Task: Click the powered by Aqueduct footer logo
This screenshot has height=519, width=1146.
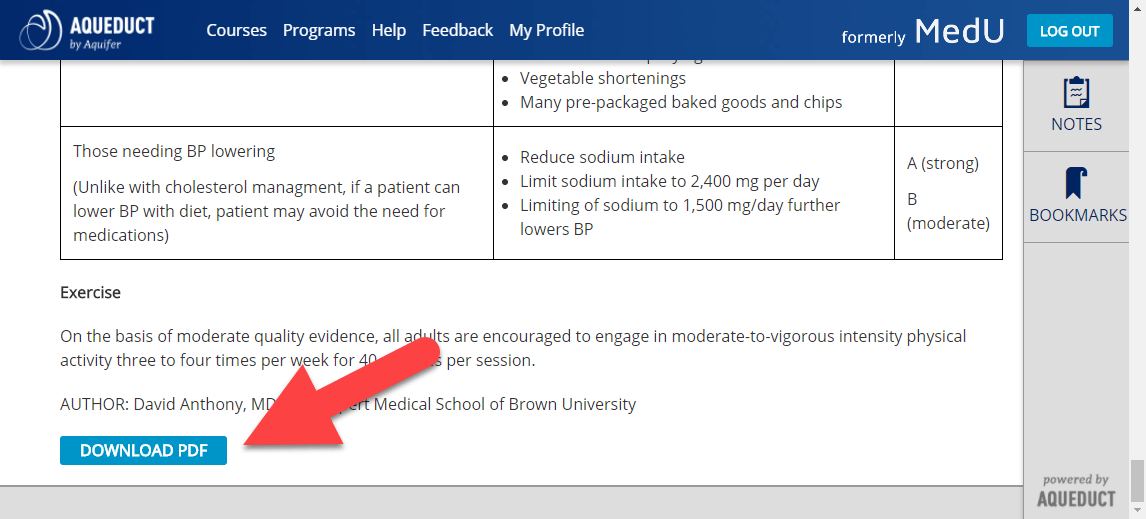Action: click(x=1076, y=490)
